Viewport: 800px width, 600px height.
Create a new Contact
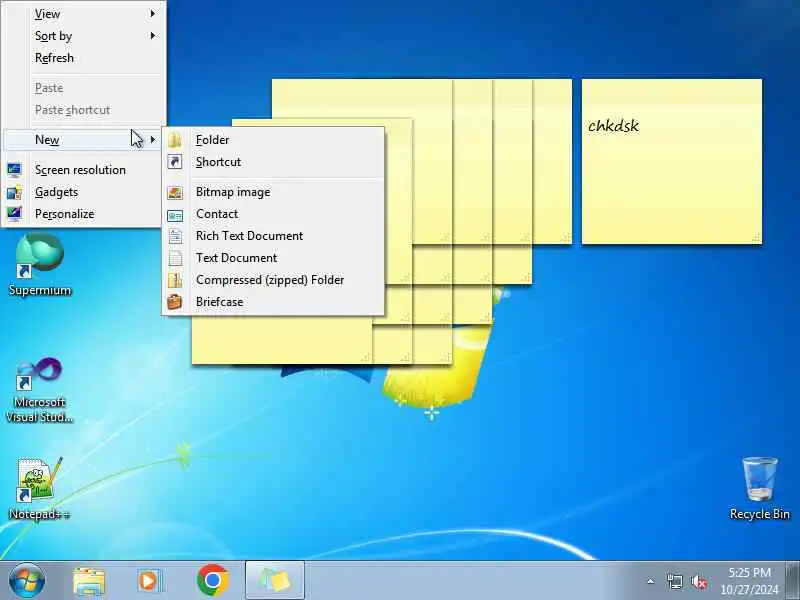point(273,214)
